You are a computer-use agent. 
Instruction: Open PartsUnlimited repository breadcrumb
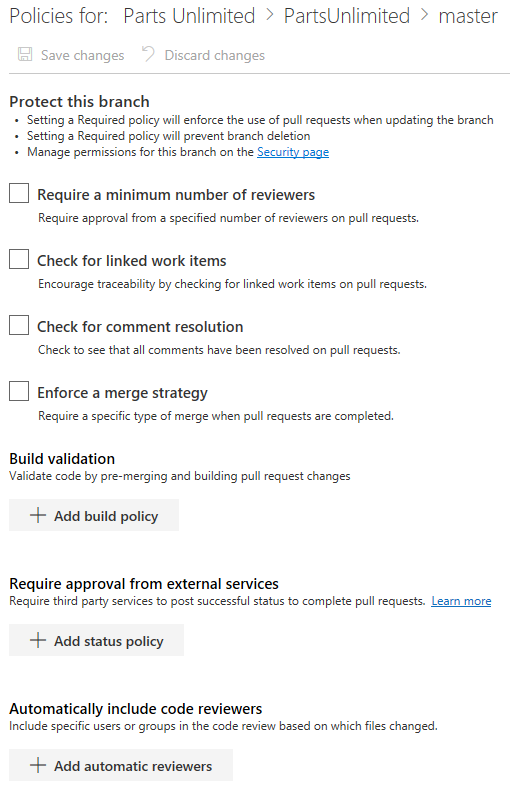[346, 16]
